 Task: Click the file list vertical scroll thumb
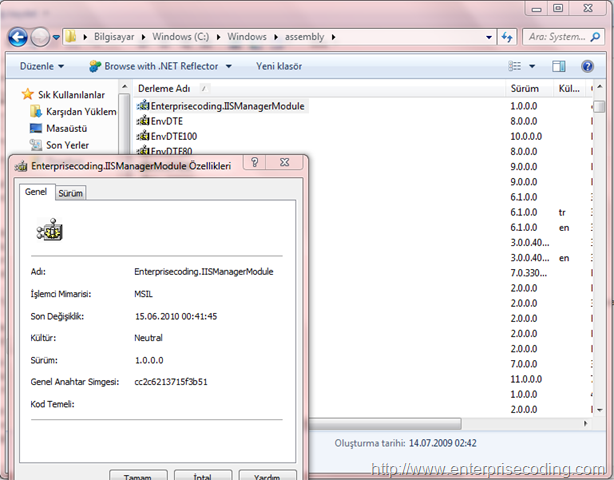(x=599, y=107)
